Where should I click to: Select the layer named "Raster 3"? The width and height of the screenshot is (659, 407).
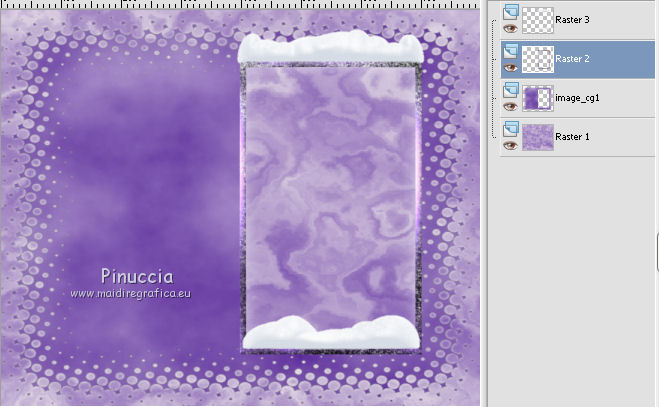(x=572, y=20)
